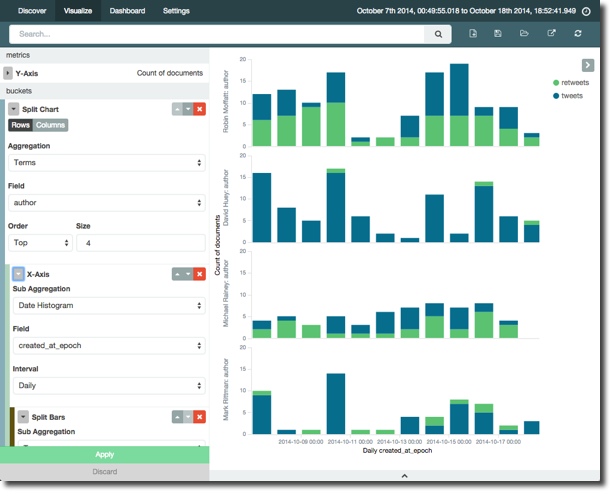Open the time picker clock icon
Viewport: 610px width, 491px height.
click(599, 11)
